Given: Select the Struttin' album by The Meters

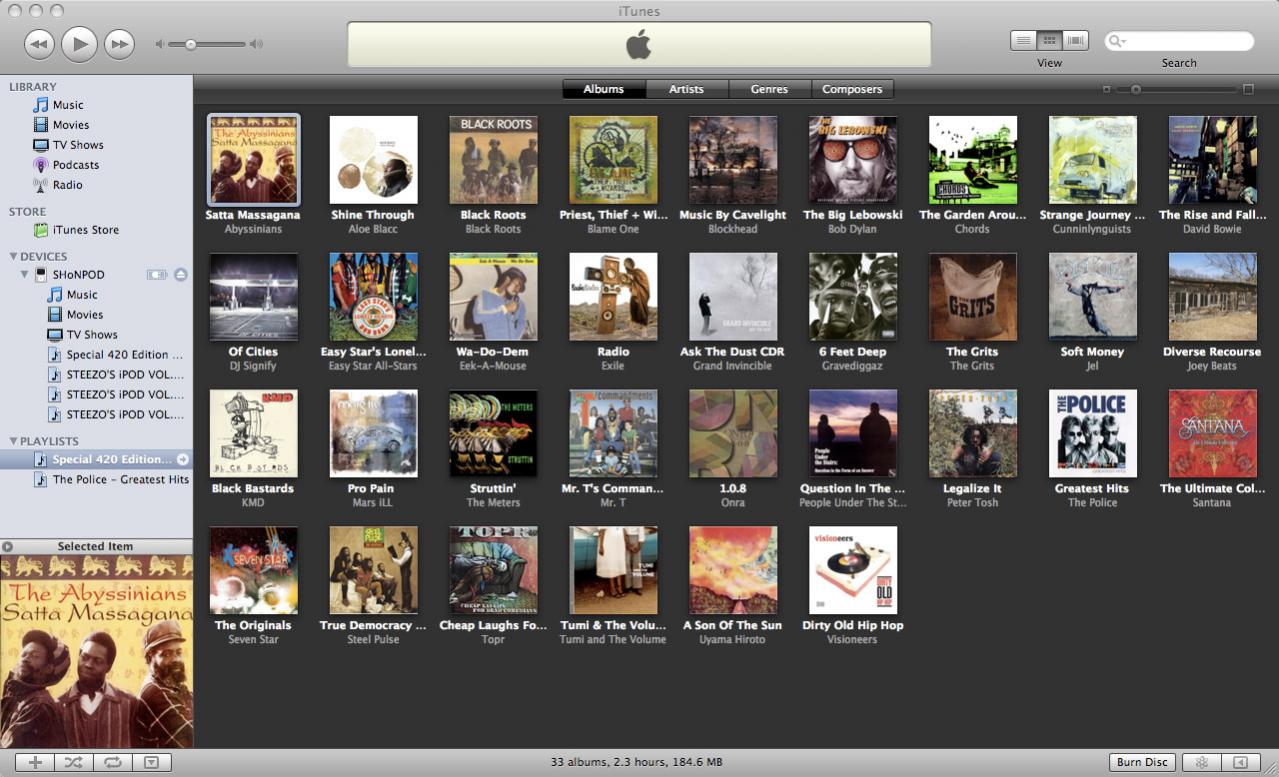Looking at the screenshot, I should pyautogui.click(x=493, y=434).
